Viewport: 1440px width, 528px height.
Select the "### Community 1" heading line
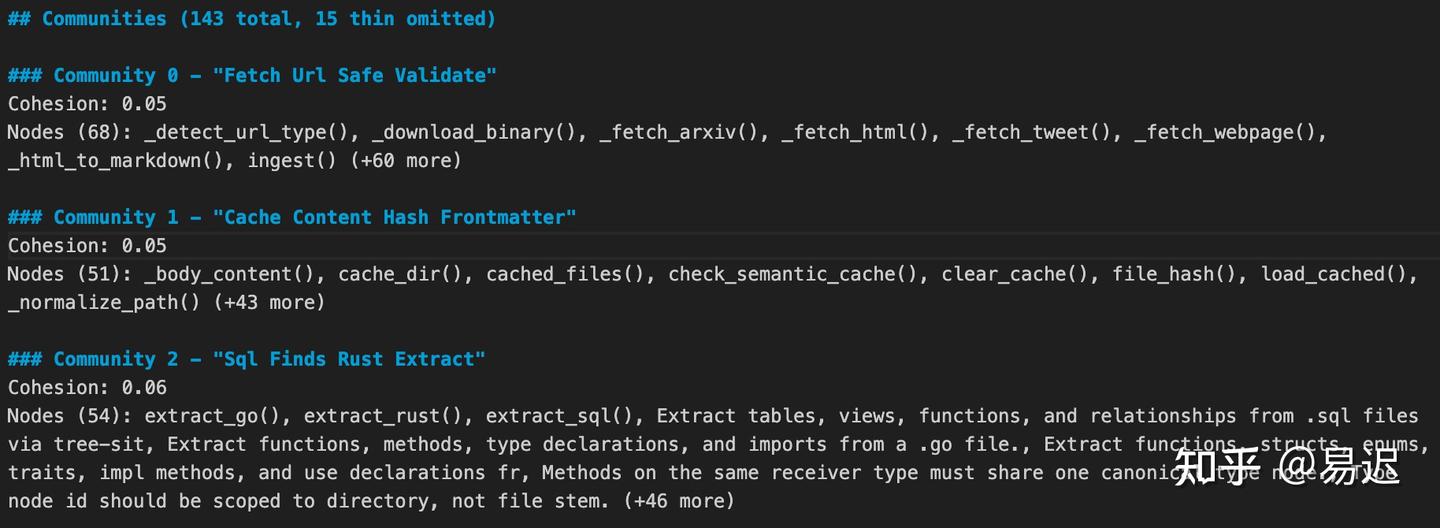(x=292, y=217)
